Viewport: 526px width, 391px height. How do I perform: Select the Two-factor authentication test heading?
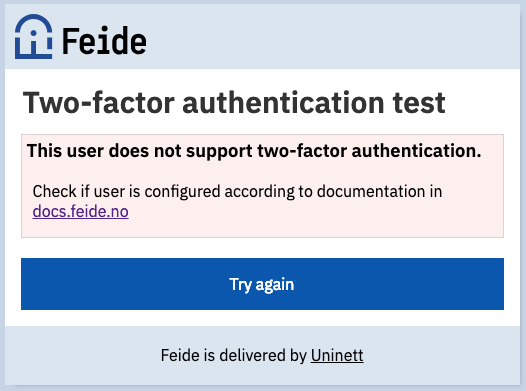click(x=234, y=102)
